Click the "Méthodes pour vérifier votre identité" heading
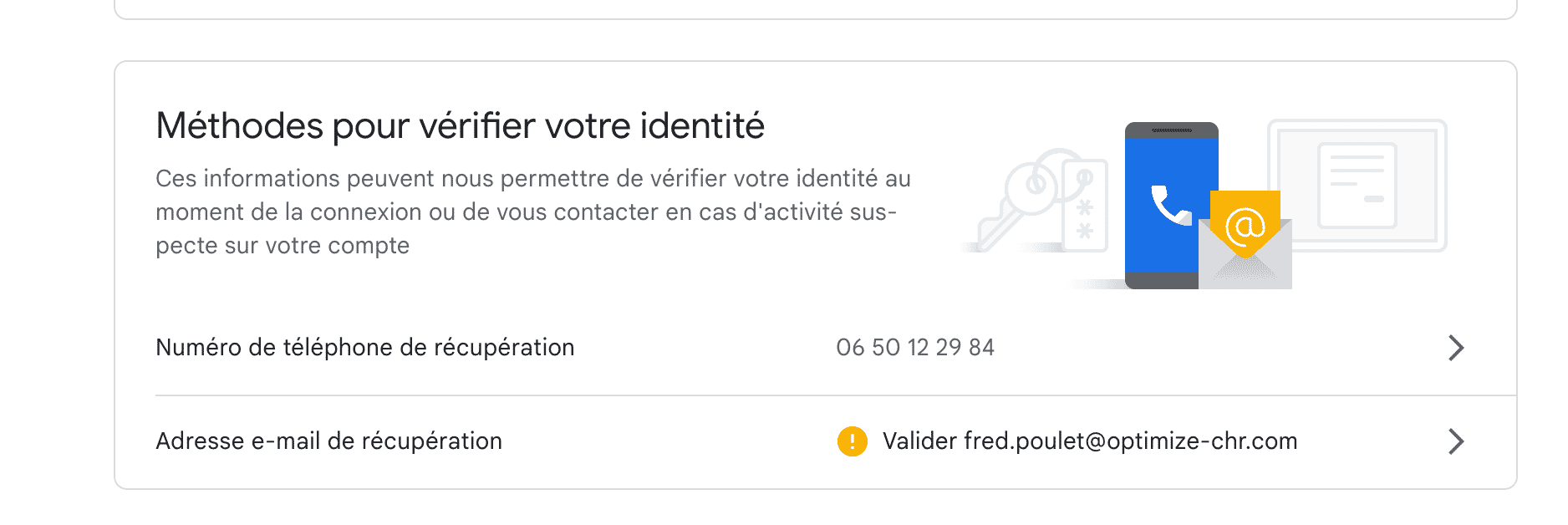Screen dimensions: 1568x525 point(460,126)
